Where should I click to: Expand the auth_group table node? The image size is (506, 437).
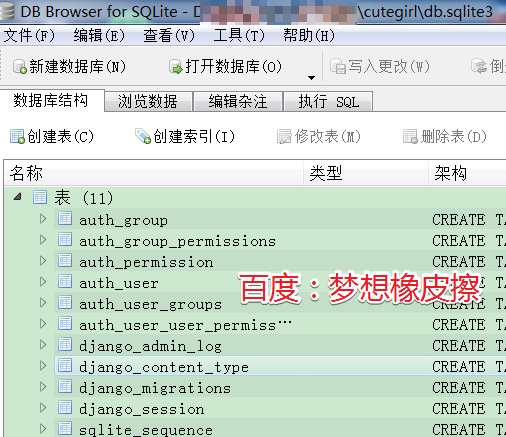point(43,219)
